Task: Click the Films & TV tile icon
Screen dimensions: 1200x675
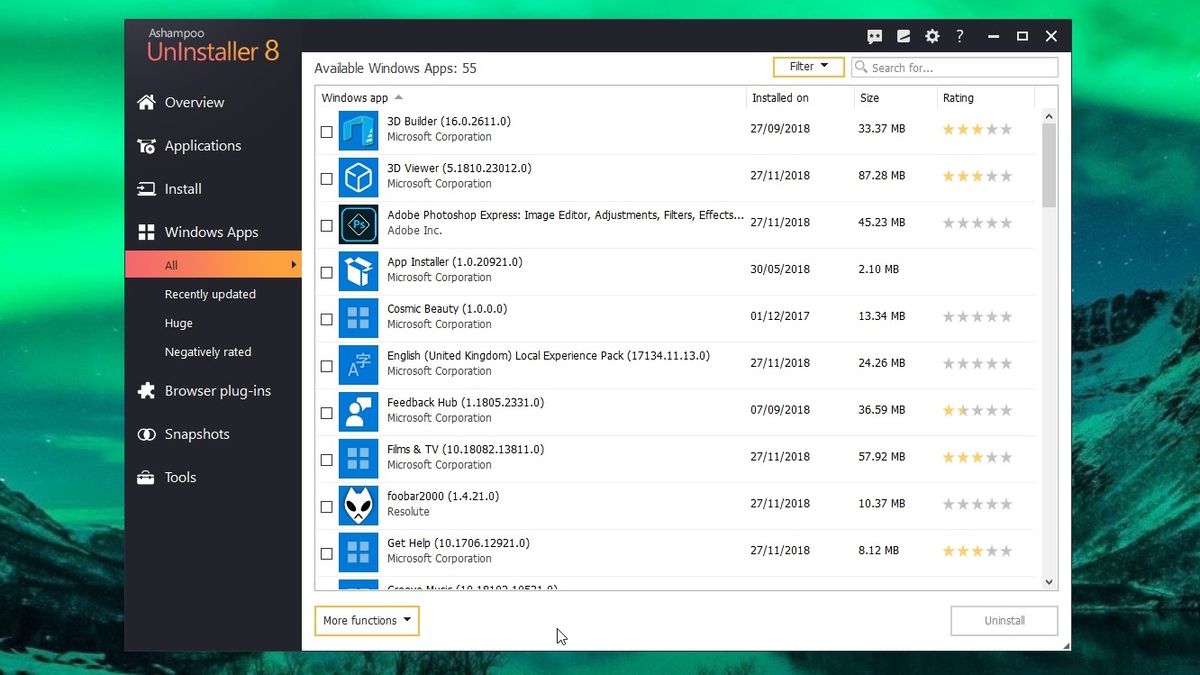Action: click(x=358, y=459)
